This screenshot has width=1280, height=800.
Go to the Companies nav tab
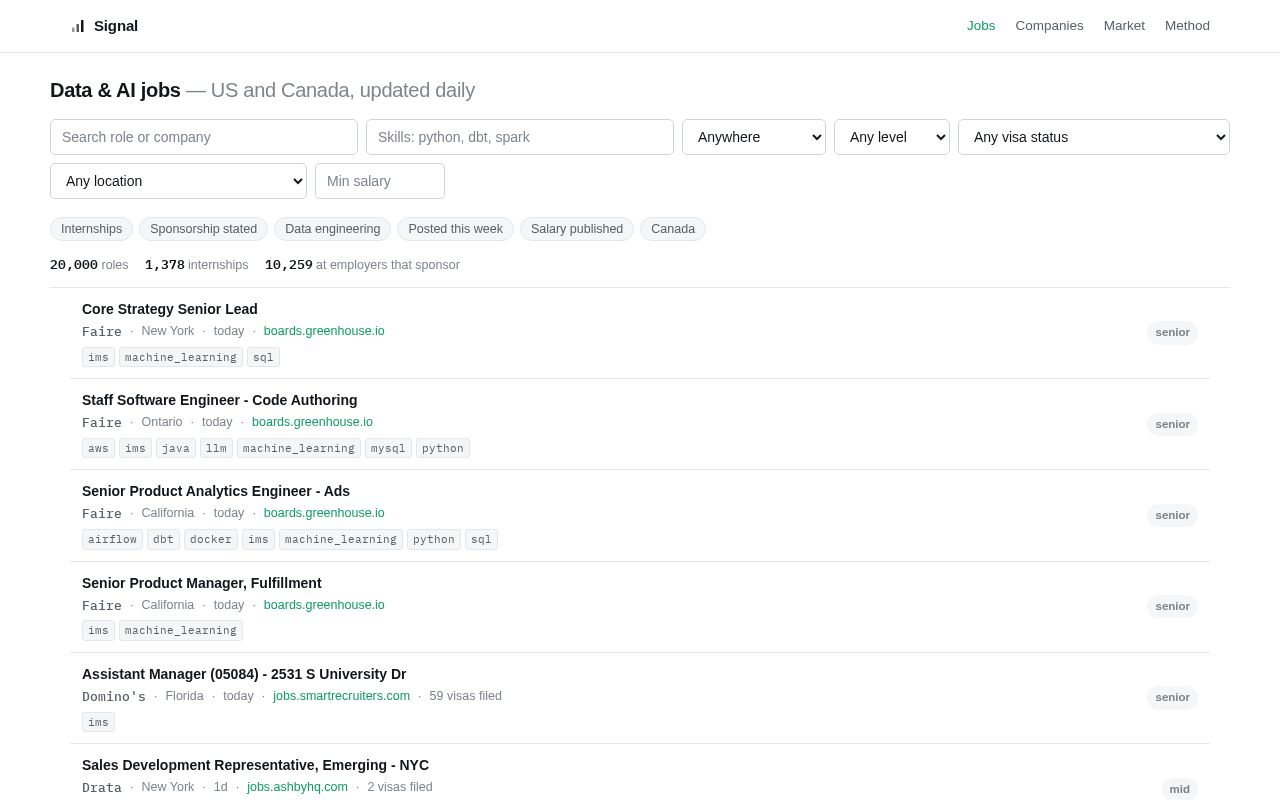click(x=1049, y=26)
